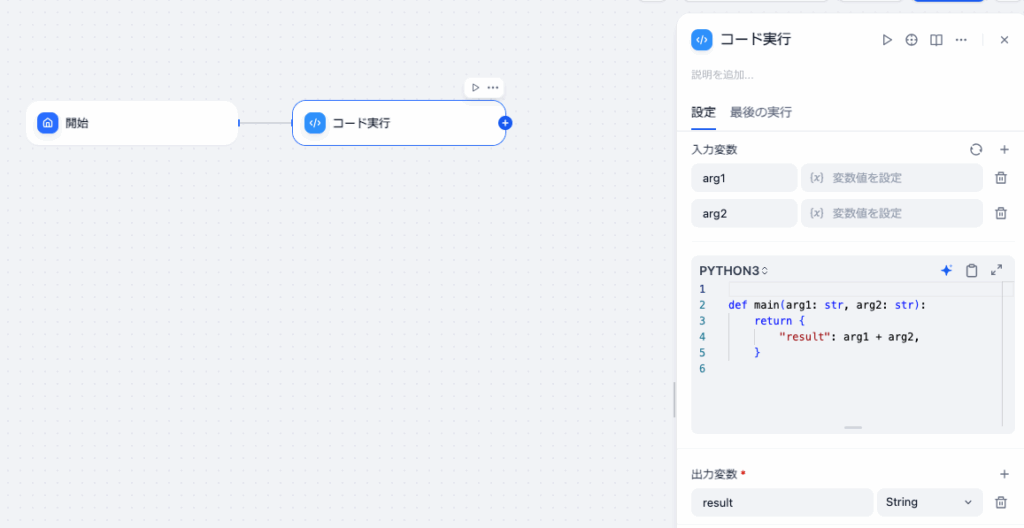Image resolution: width=1024 pixels, height=528 pixels.
Task: Delete the arg2 input variable
Action: point(1000,213)
